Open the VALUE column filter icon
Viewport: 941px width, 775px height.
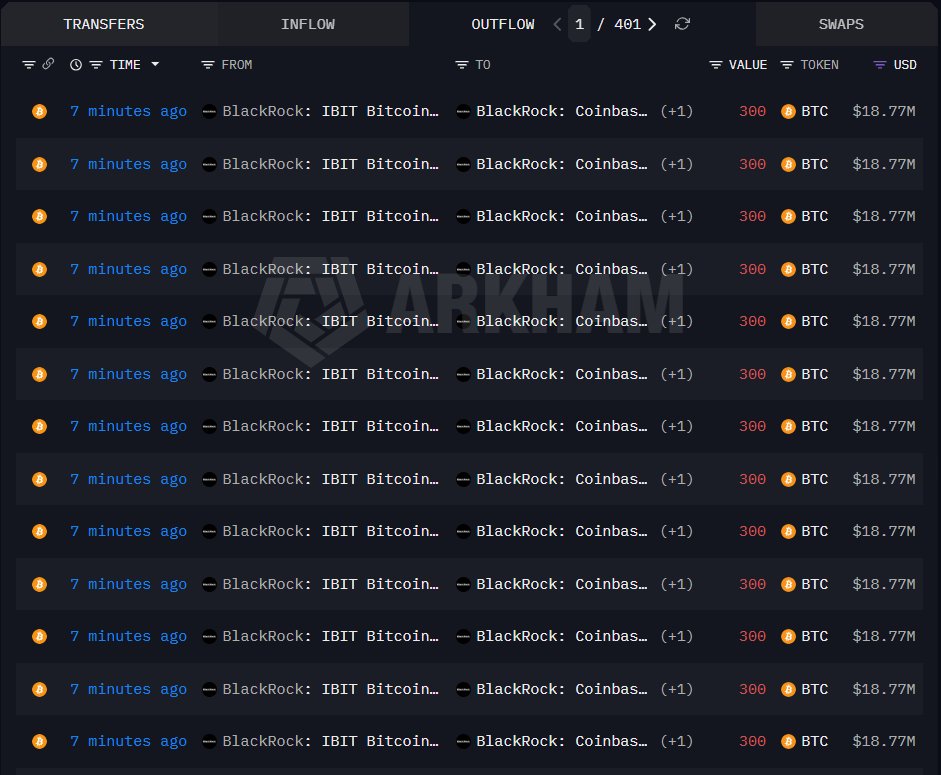[715, 64]
